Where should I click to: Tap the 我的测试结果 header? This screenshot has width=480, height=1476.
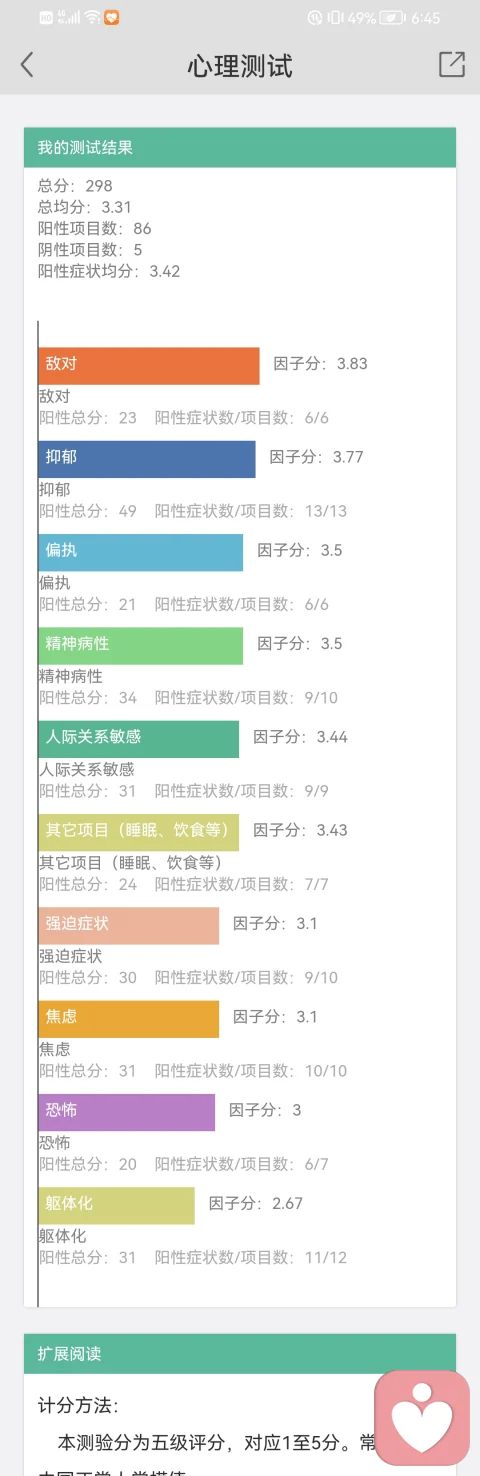[x=240, y=148]
